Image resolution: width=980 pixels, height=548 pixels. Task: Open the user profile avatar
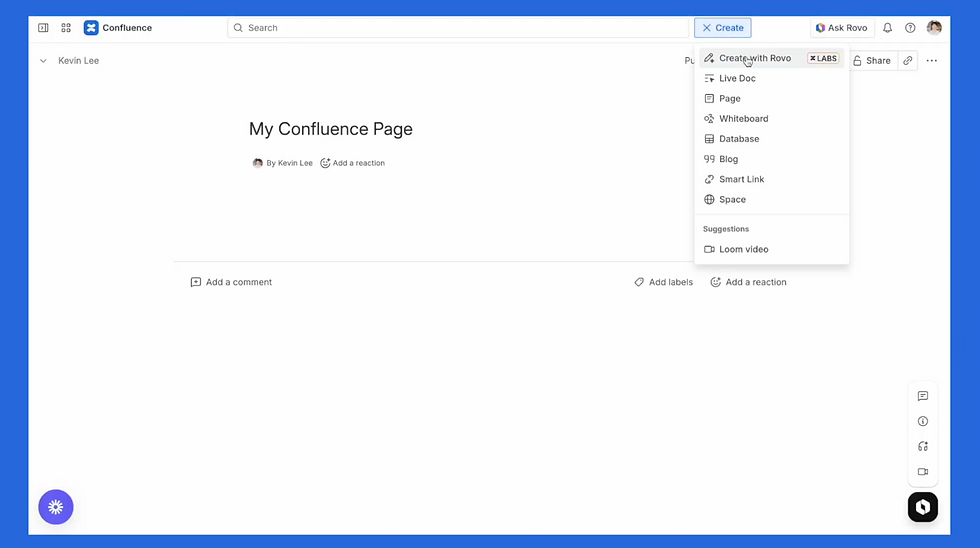[934, 27]
